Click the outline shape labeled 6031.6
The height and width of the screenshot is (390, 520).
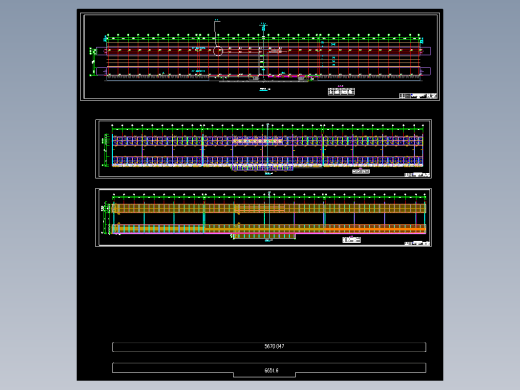click(x=269, y=370)
